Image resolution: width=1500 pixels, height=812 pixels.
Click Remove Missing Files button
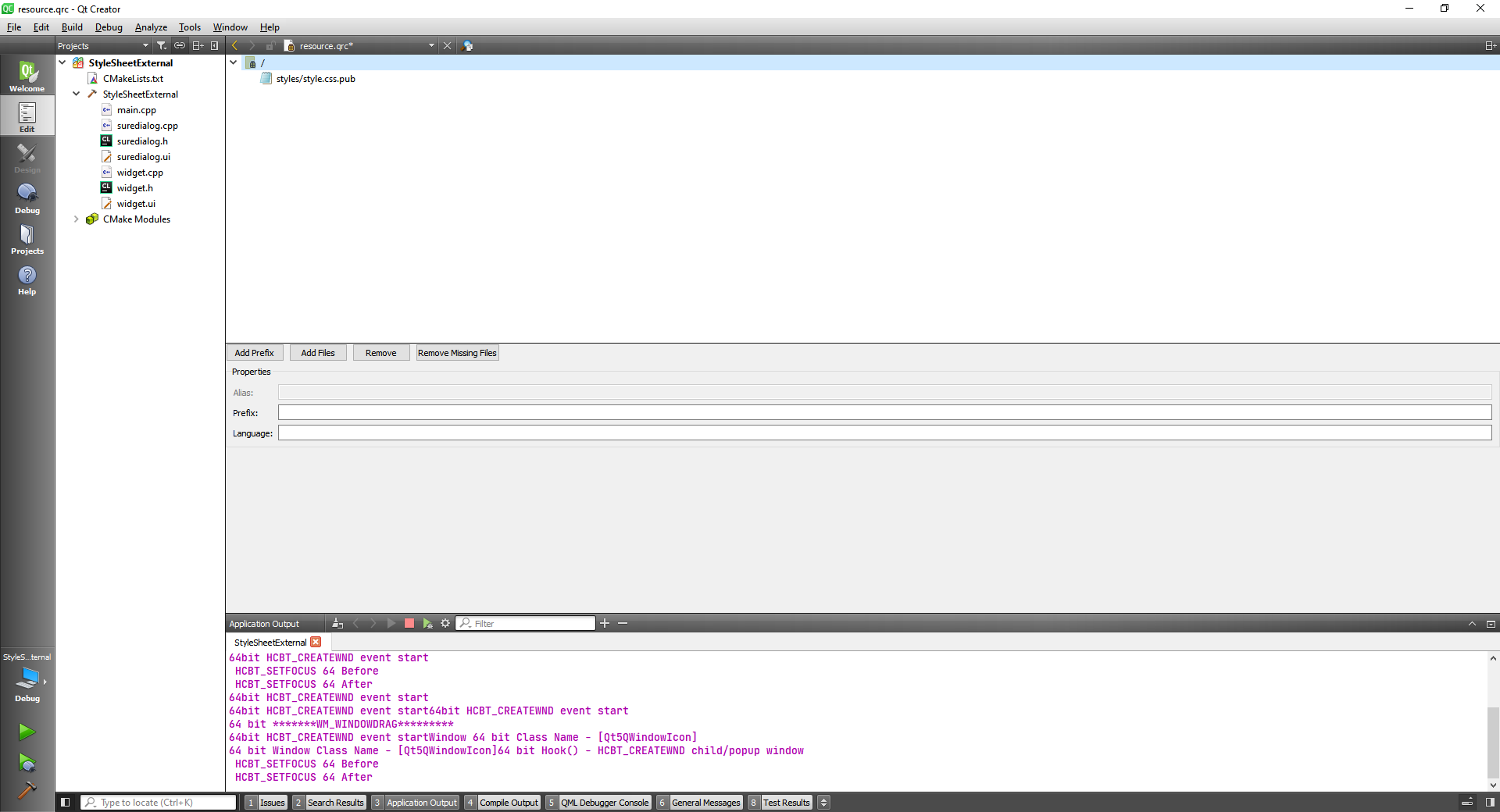(457, 353)
